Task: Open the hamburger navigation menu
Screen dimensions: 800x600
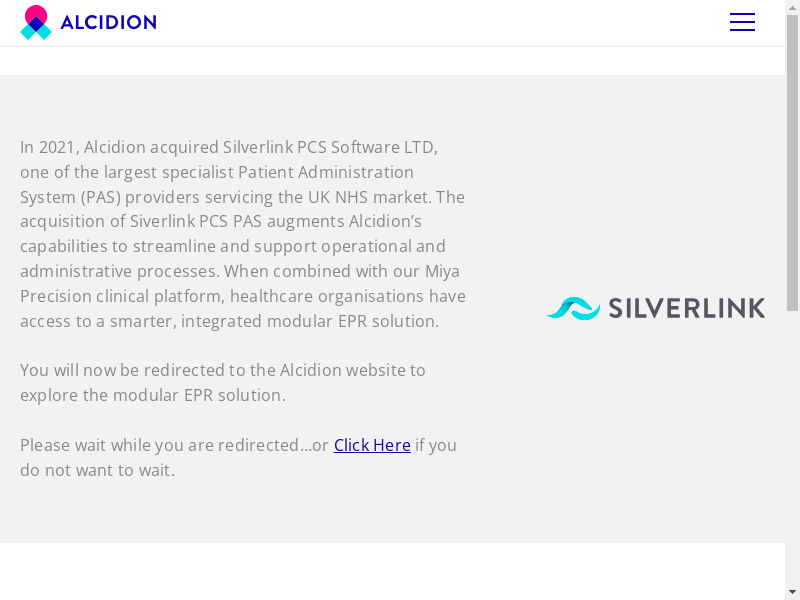Action: pos(742,22)
